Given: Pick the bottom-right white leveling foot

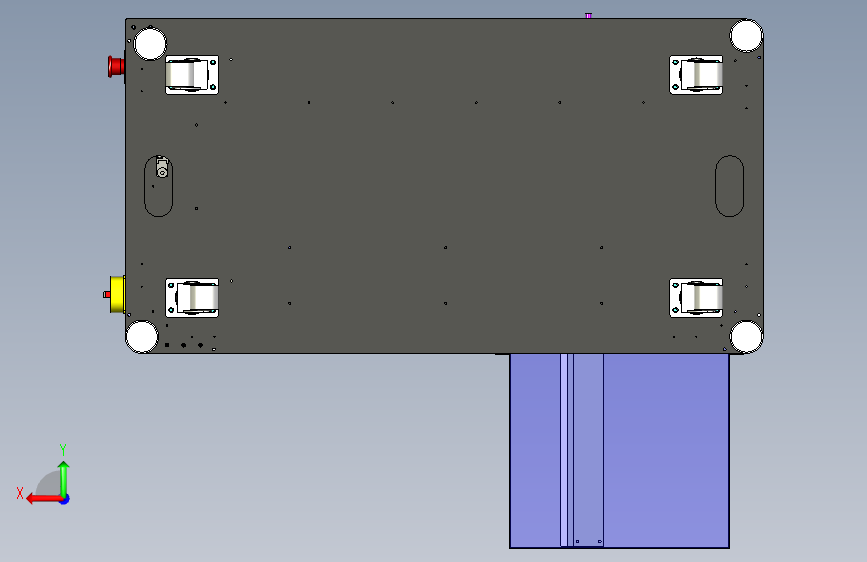Looking at the screenshot, I should pyautogui.click(x=746, y=336).
